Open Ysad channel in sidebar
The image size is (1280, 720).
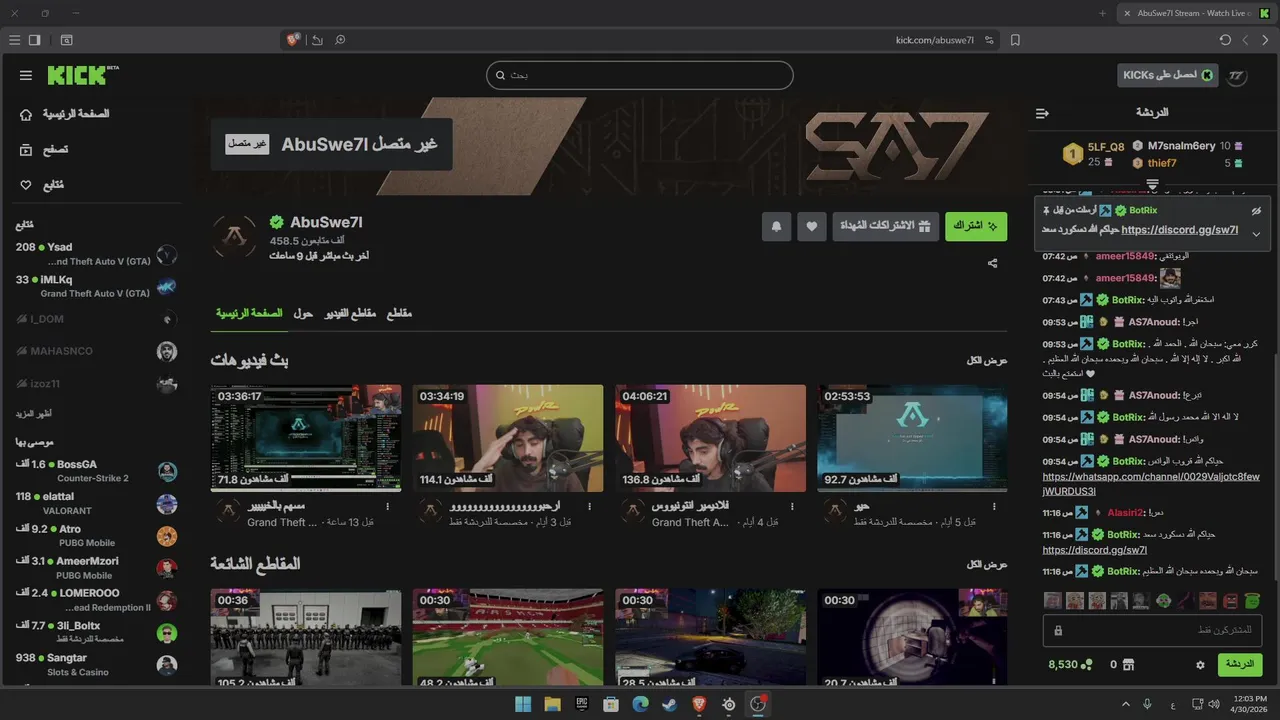[96, 254]
